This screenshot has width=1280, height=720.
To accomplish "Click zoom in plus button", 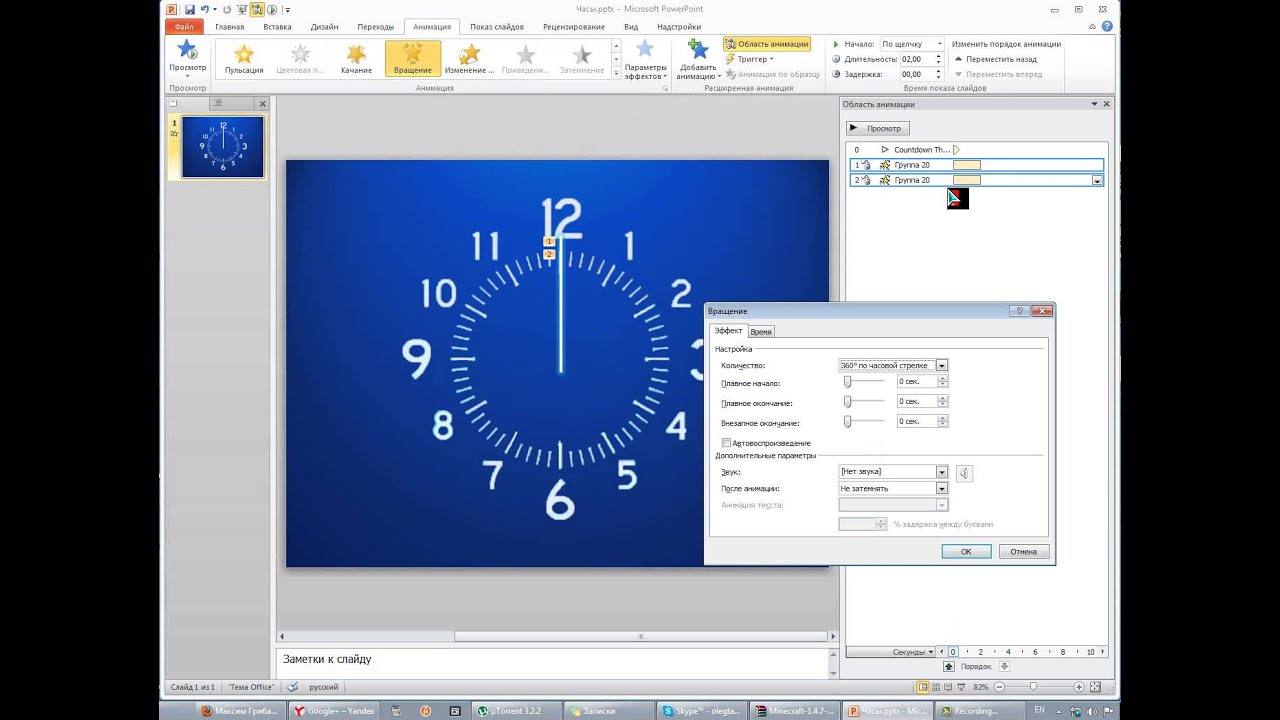I will coord(1079,687).
